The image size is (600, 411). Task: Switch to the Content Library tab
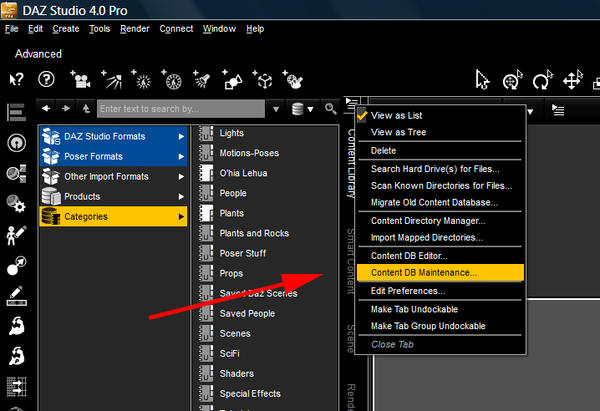[x=351, y=163]
